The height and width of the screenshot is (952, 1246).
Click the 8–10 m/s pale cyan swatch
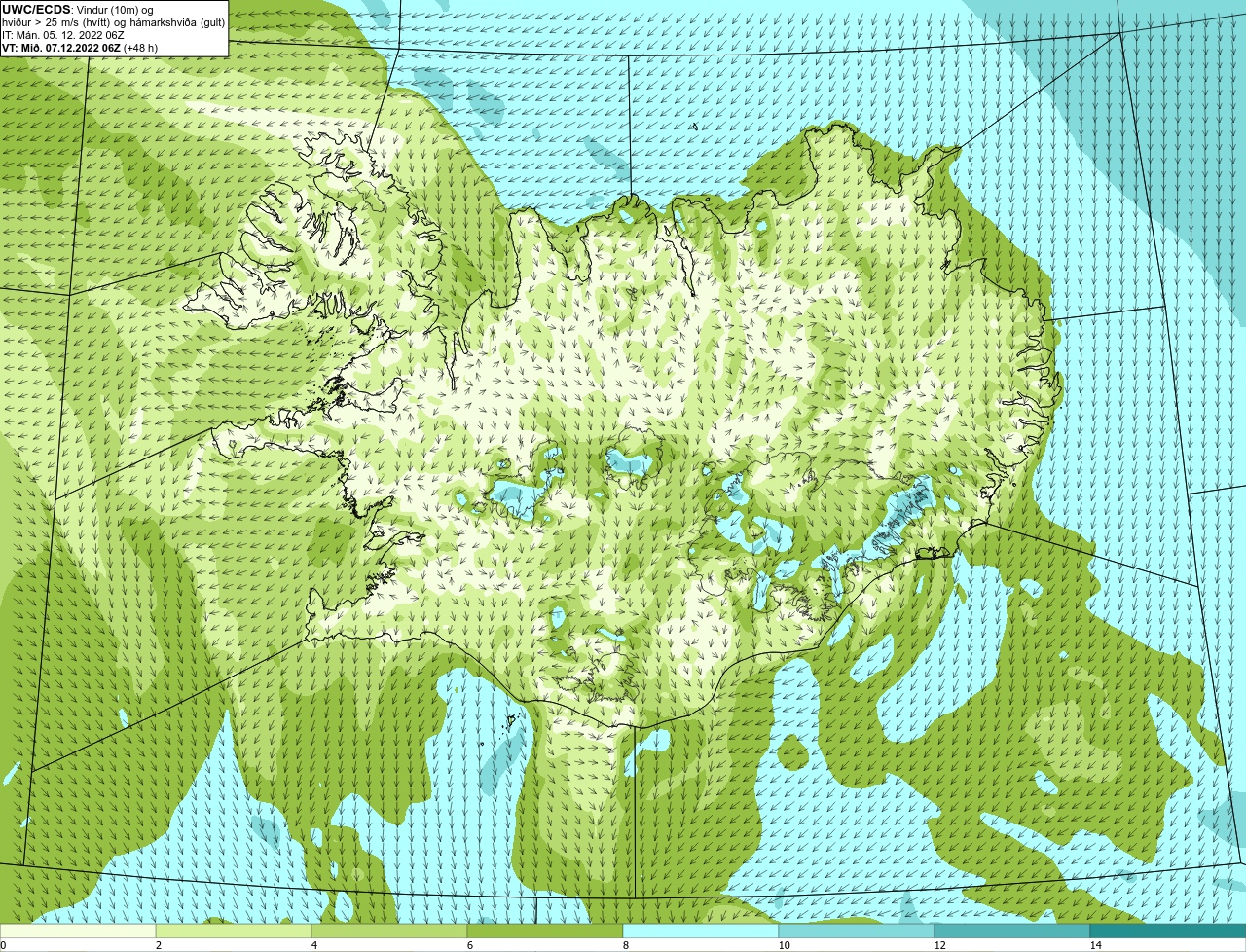701,931
